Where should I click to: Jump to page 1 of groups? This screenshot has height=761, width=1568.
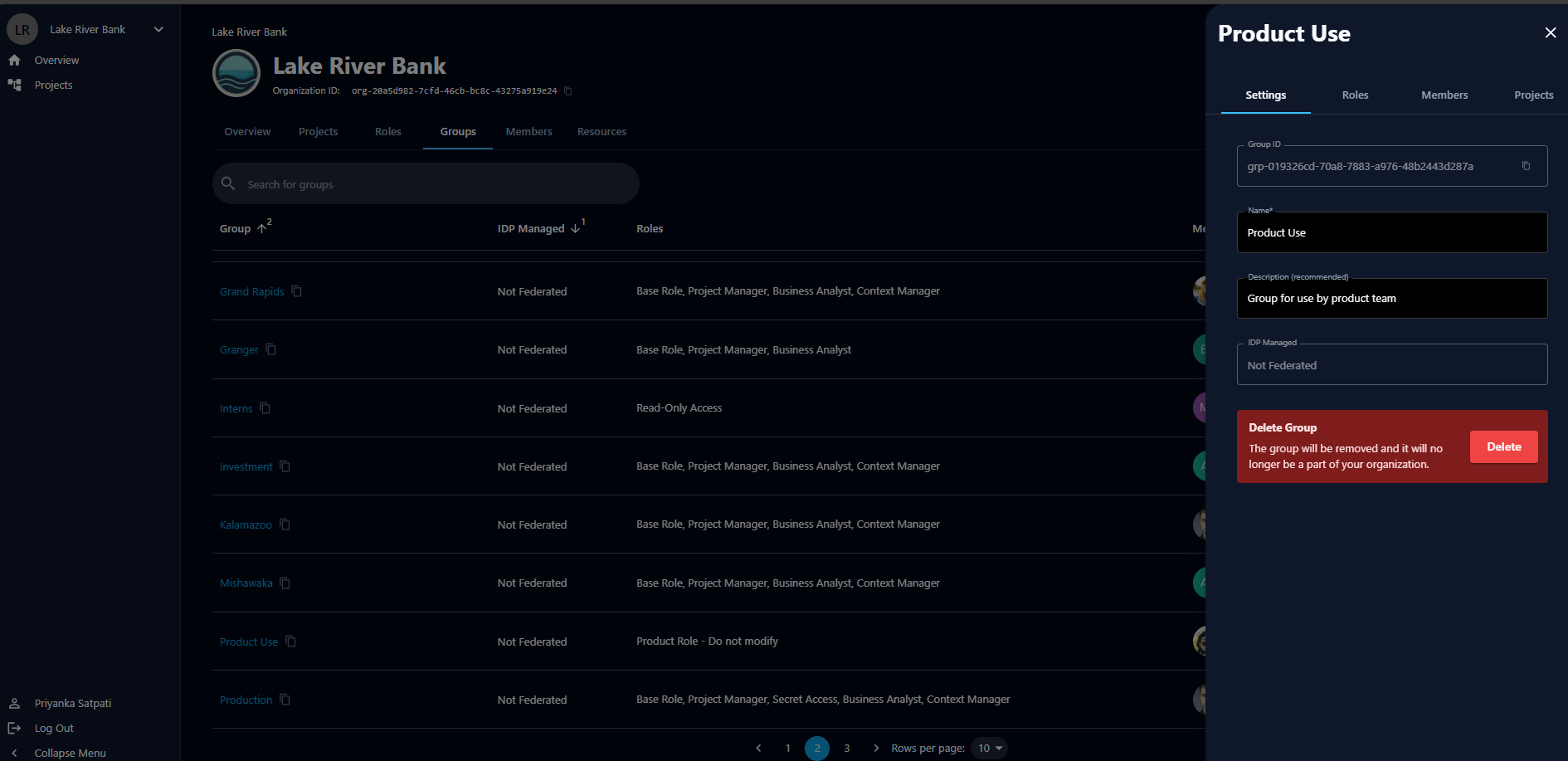[787, 748]
